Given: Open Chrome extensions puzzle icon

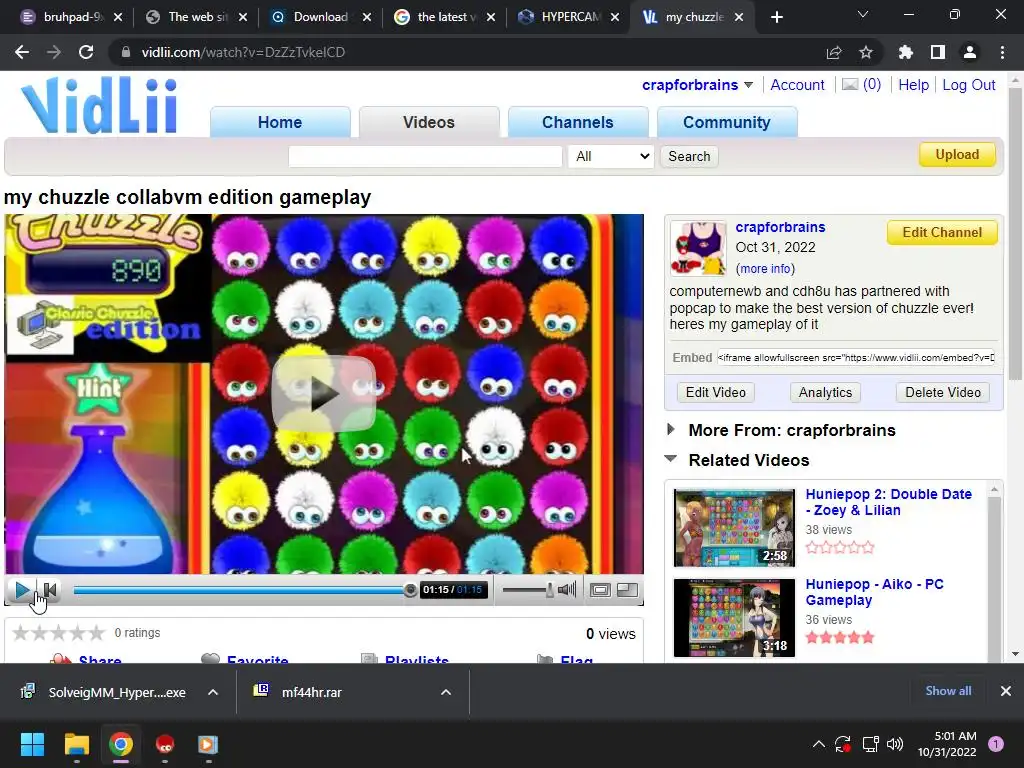Looking at the screenshot, I should point(905,52).
